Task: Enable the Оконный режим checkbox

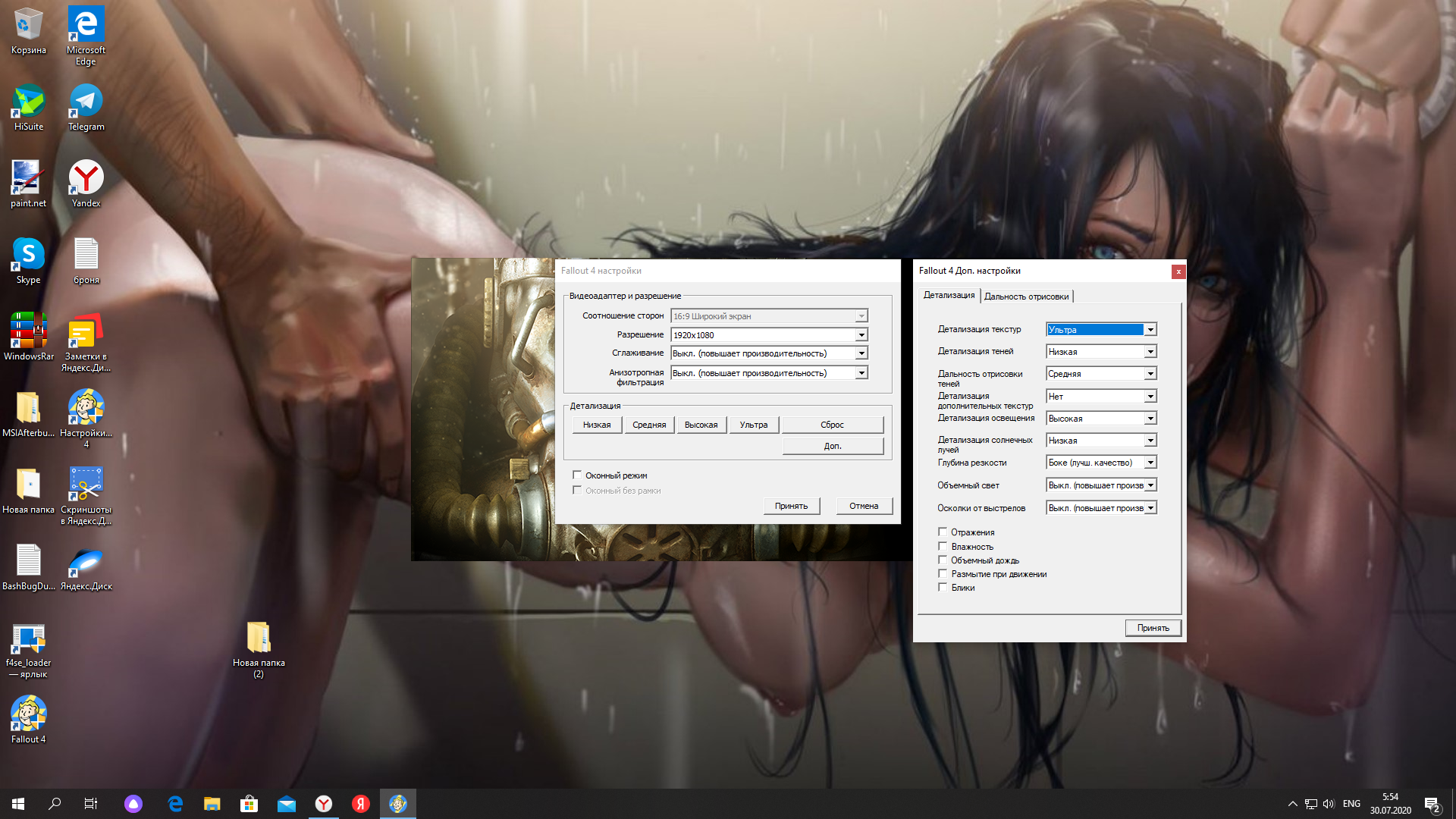Action: click(577, 475)
